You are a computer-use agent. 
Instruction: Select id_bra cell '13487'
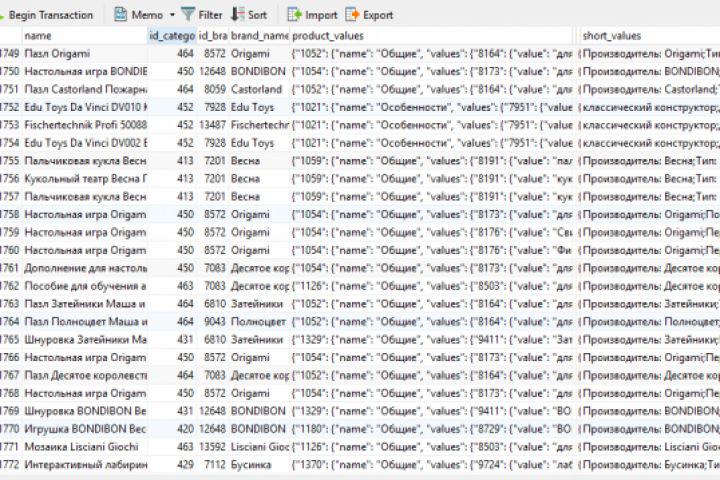pos(213,125)
